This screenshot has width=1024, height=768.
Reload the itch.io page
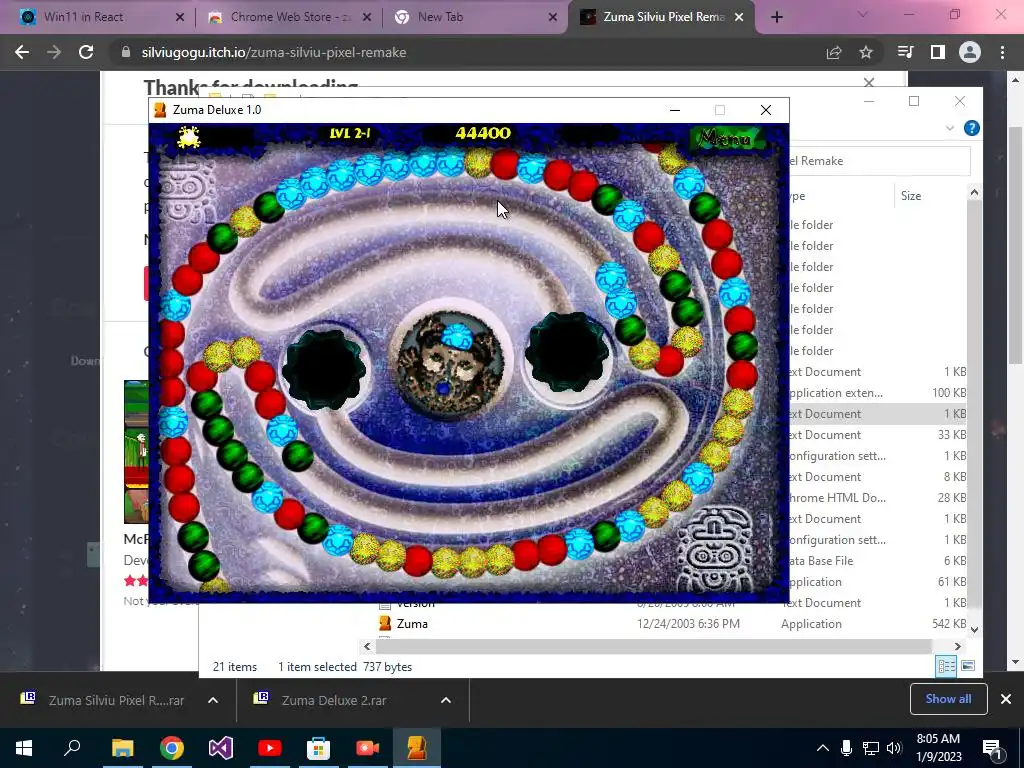[x=86, y=52]
